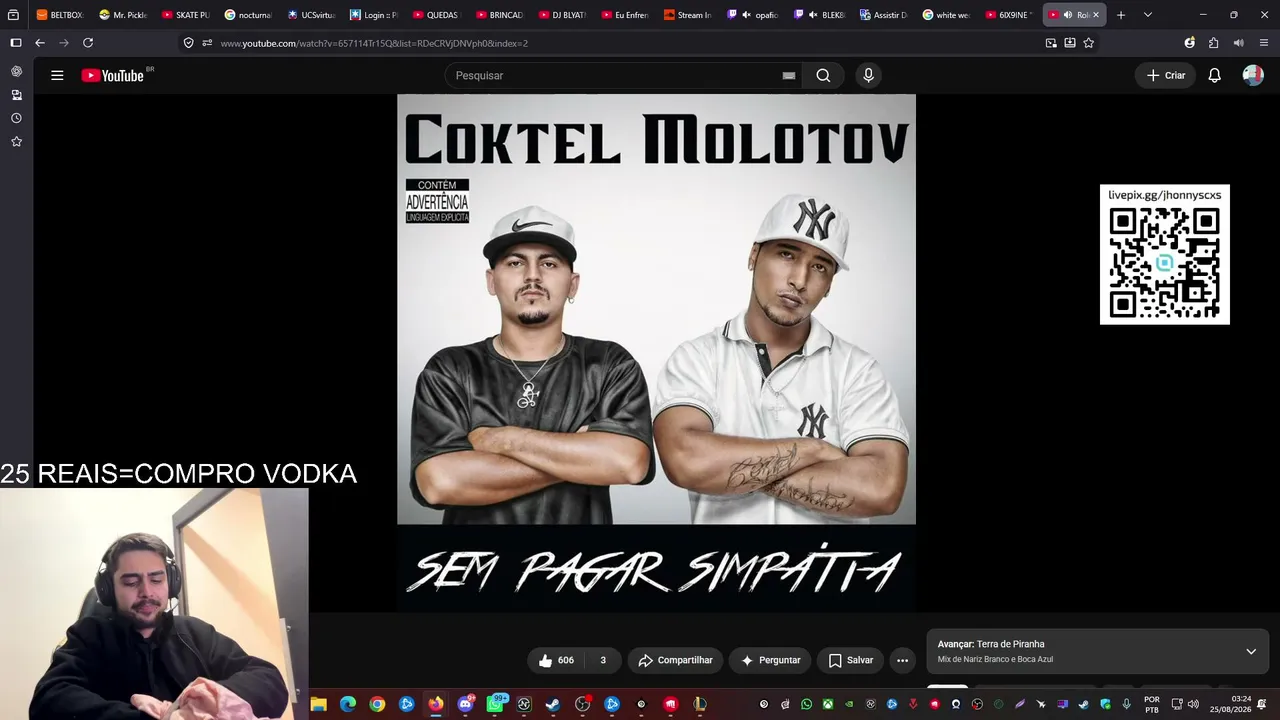Viewport: 1280px width, 720px height.
Task: Open the Criar menu
Action: [x=1166, y=75]
